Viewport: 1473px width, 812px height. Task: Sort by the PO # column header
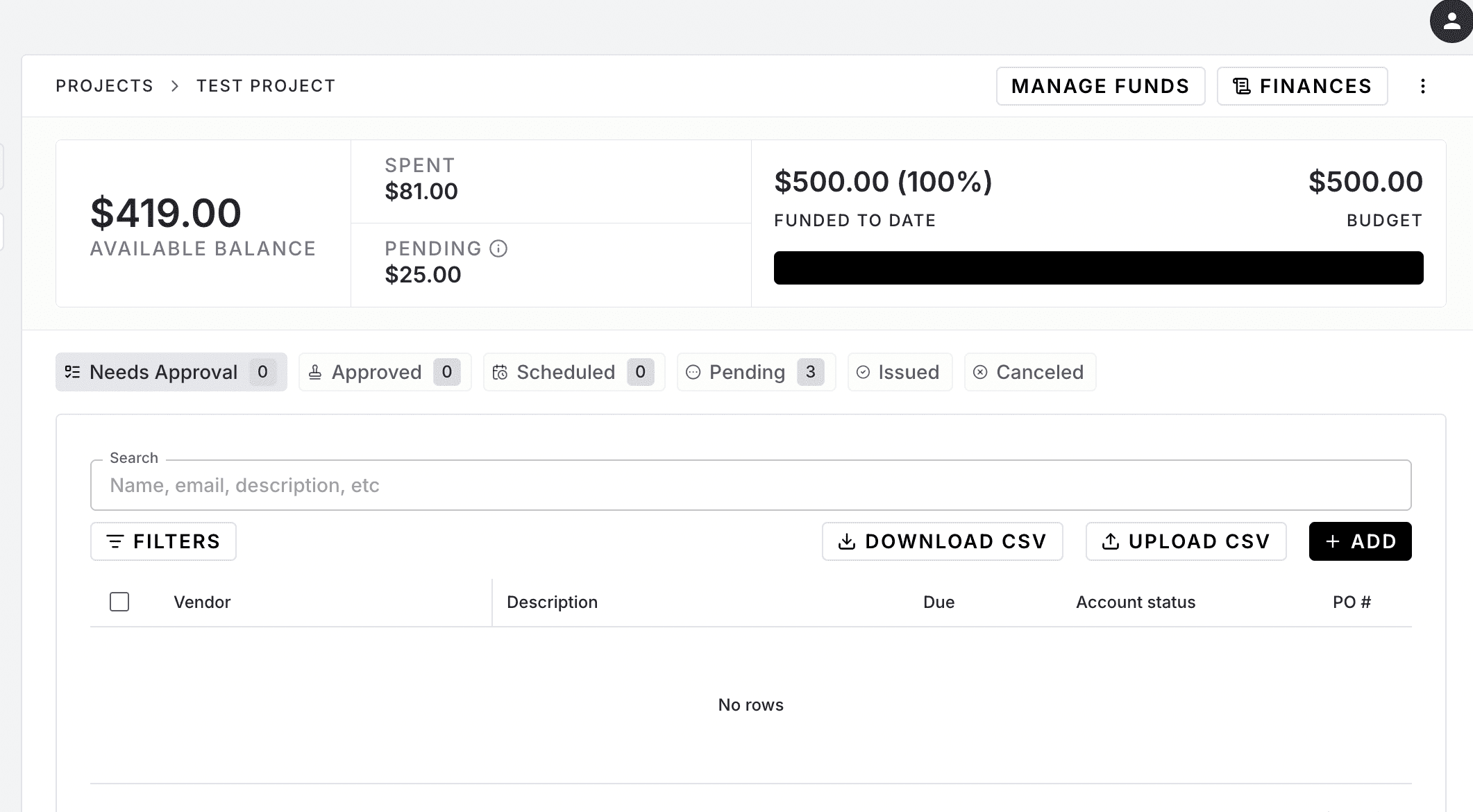pyautogui.click(x=1352, y=602)
